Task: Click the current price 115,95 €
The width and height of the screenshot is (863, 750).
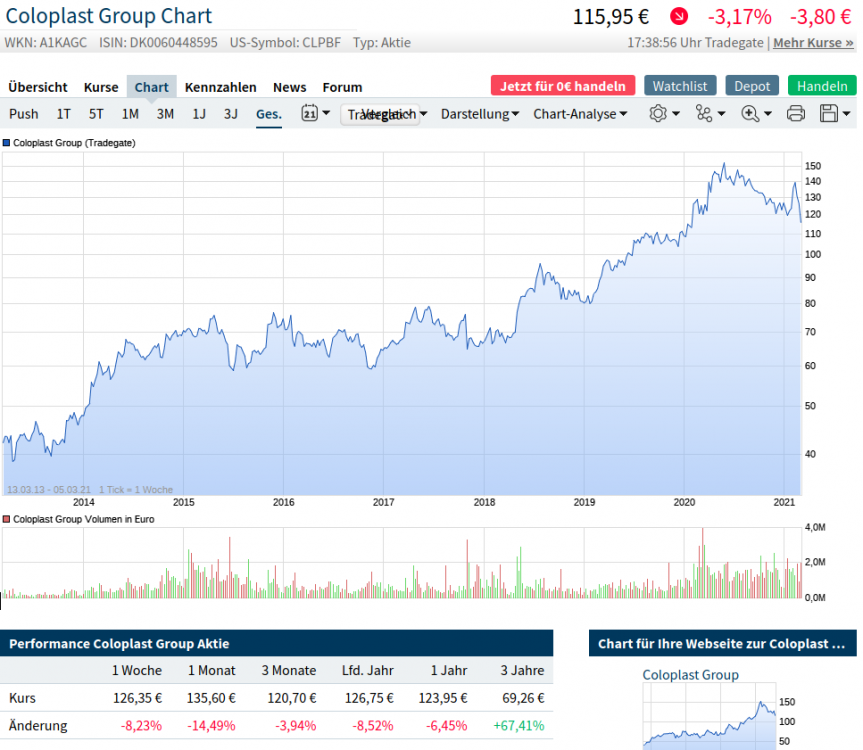Action: coord(611,17)
